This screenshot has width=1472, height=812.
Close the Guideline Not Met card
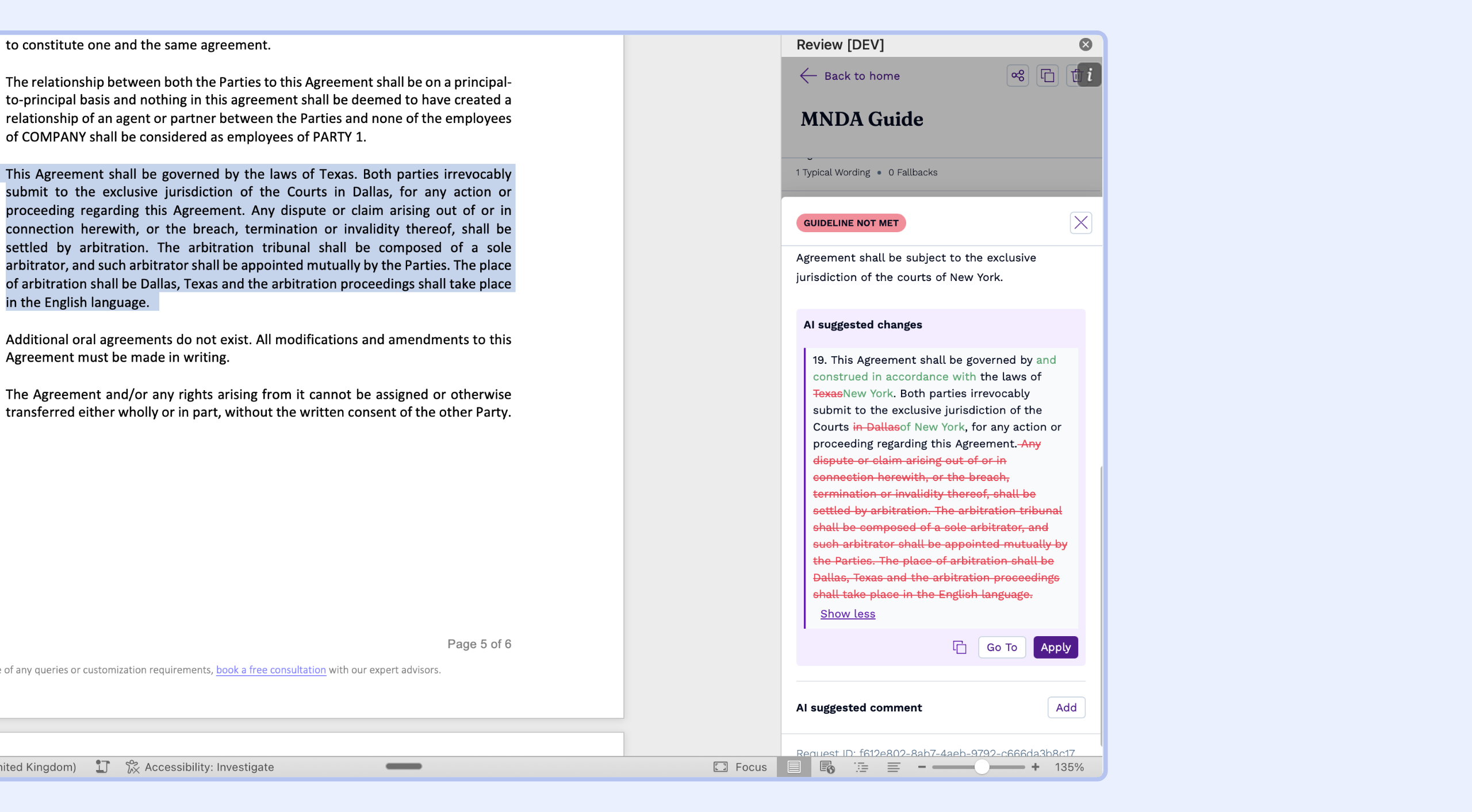[1080, 222]
